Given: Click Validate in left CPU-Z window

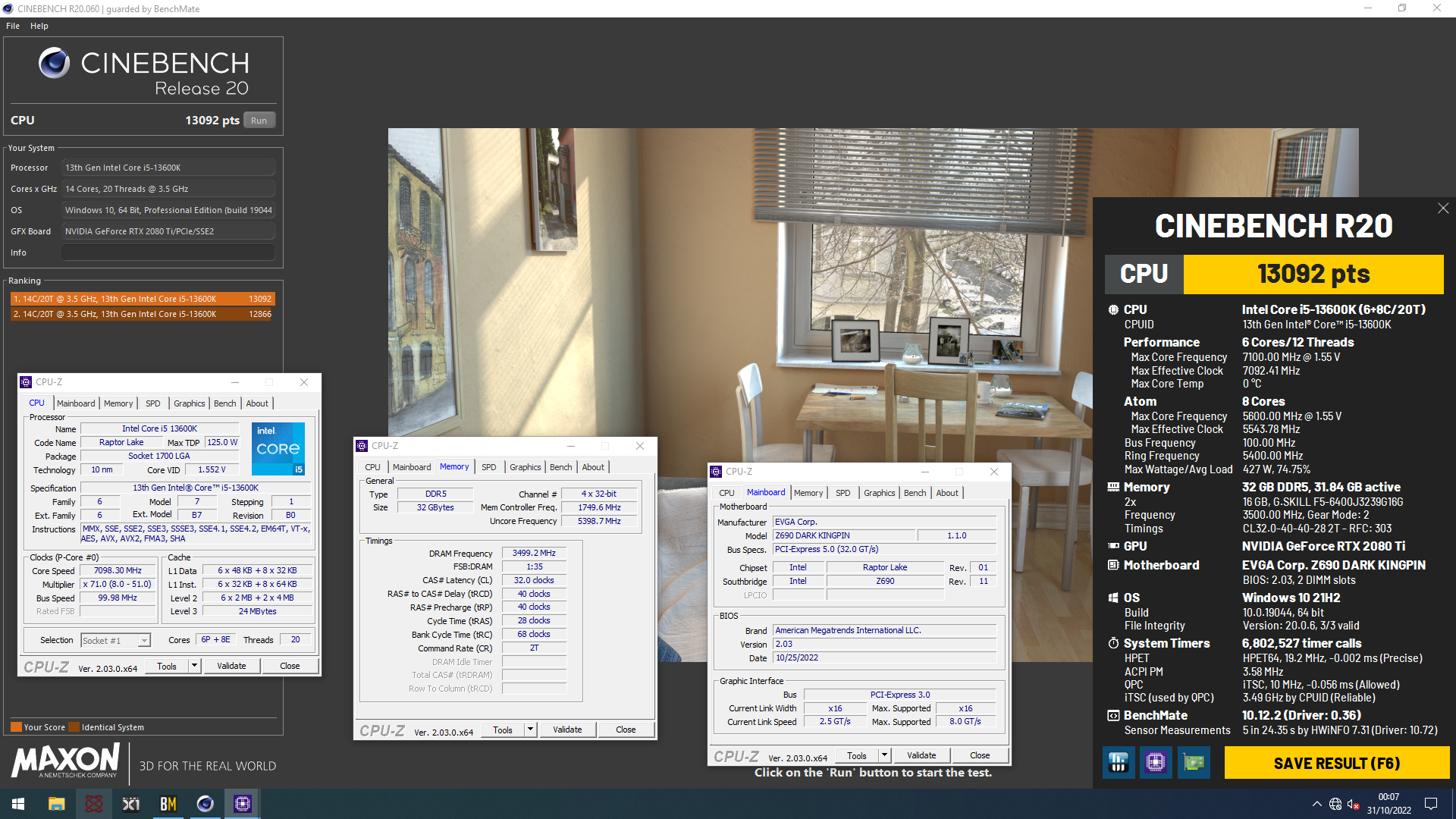Looking at the screenshot, I should [231, 666].
